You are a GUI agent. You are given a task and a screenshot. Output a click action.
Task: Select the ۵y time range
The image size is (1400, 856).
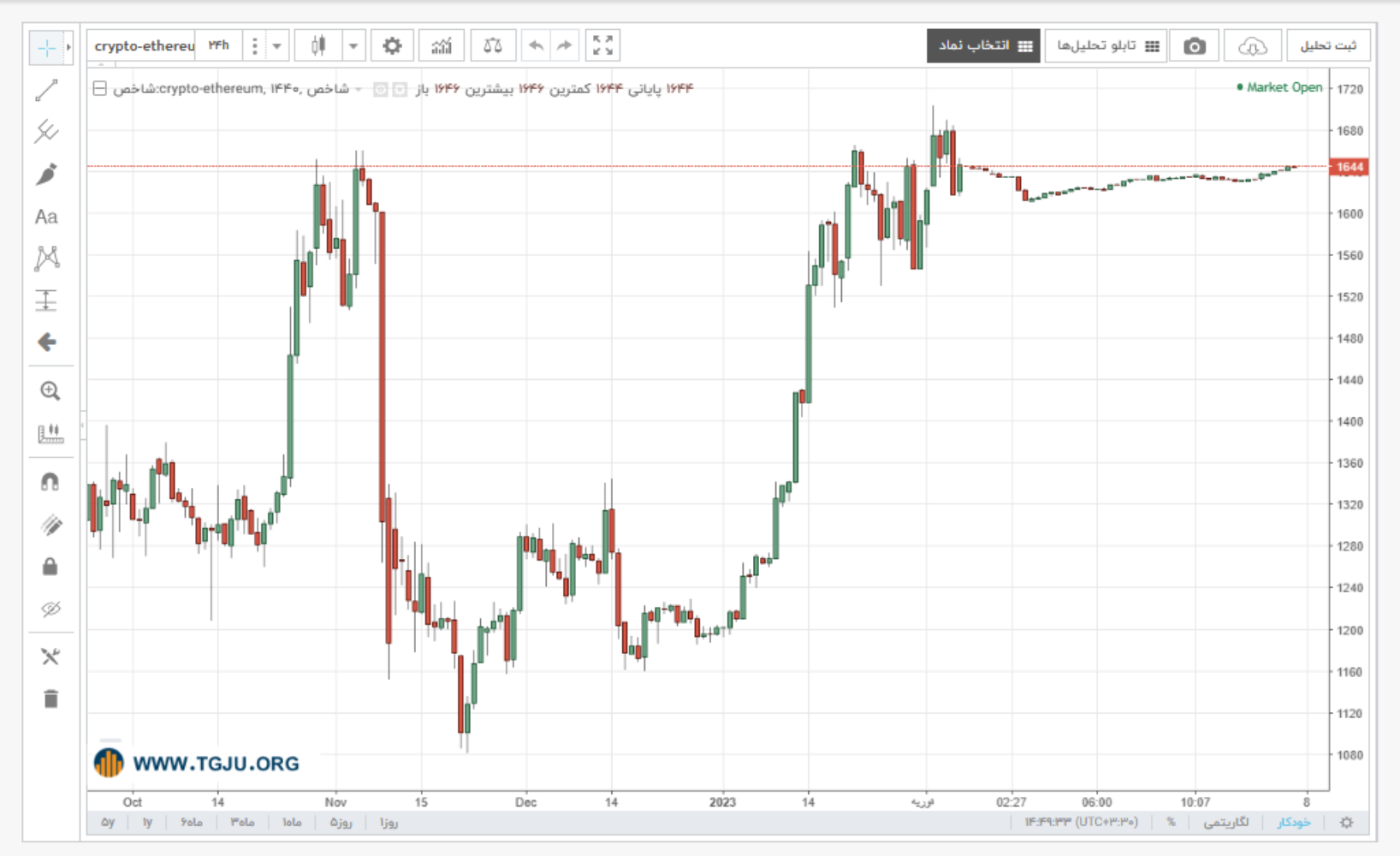tap(108, 823)
